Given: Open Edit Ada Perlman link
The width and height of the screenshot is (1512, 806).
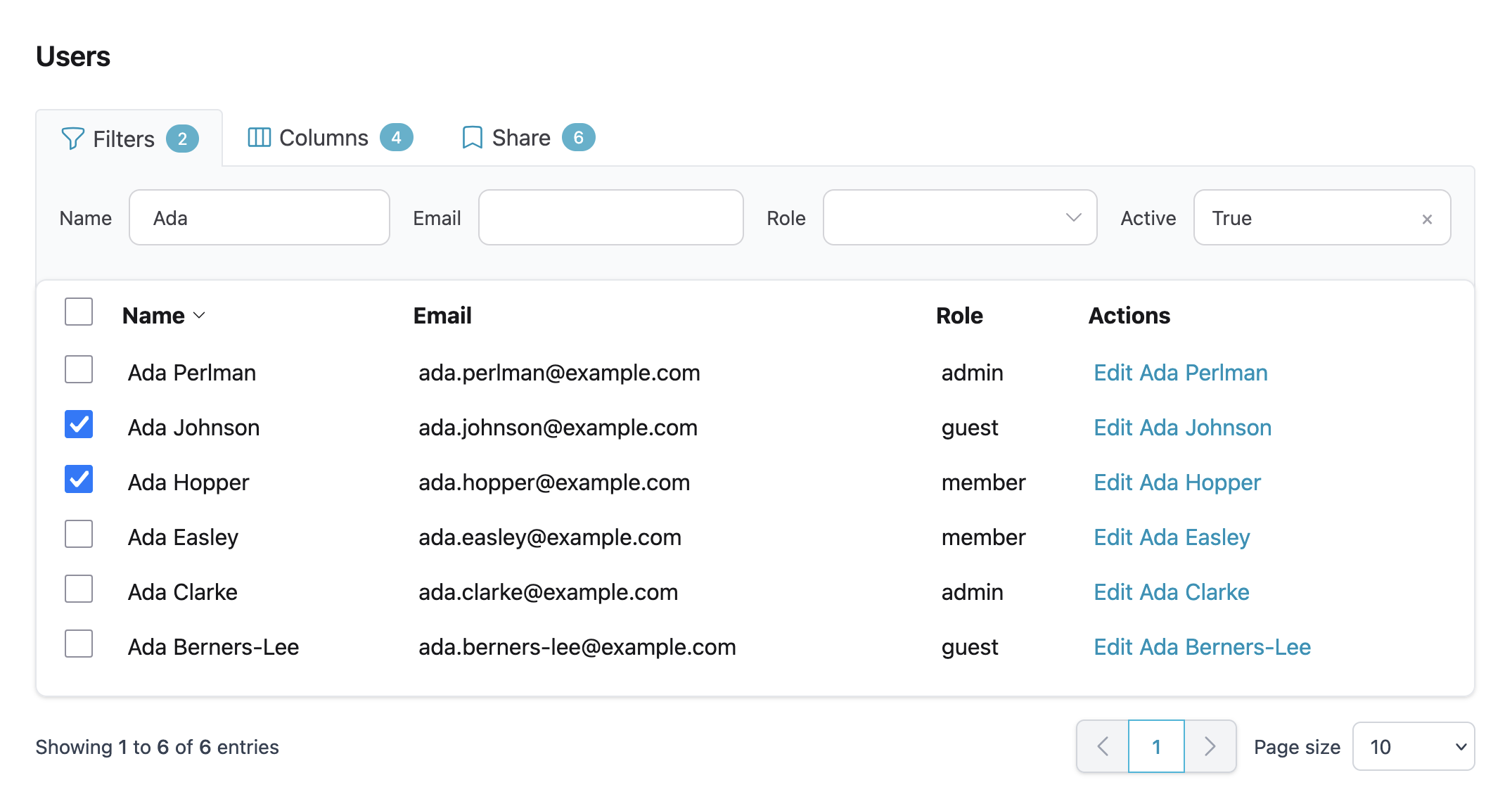Looking at the screenshot, I should (x=1181, y=373).
